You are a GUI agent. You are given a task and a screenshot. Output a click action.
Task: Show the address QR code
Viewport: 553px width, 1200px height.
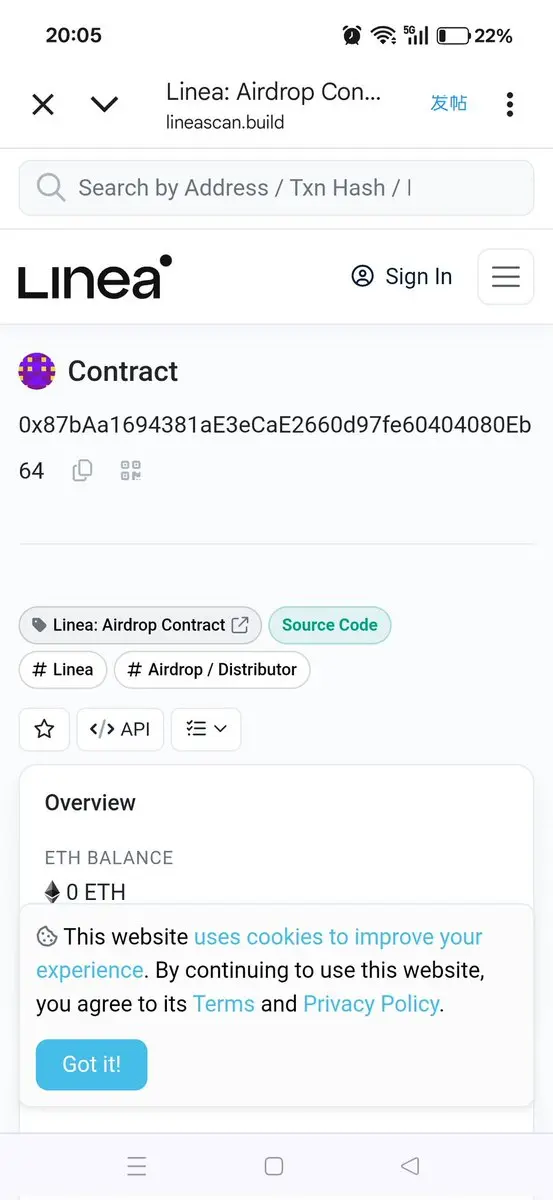pyautogui.click(x=131, y=471)
